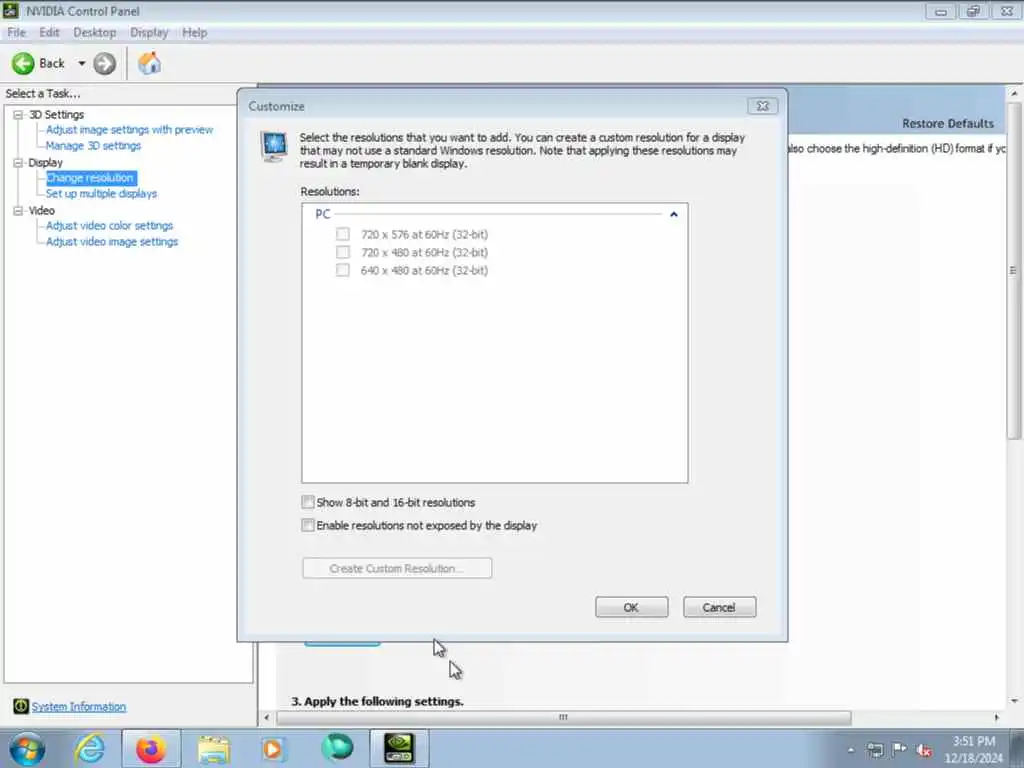
Task: Click the vertical scrollbar thumb at right
Action: coord(1013,270)
